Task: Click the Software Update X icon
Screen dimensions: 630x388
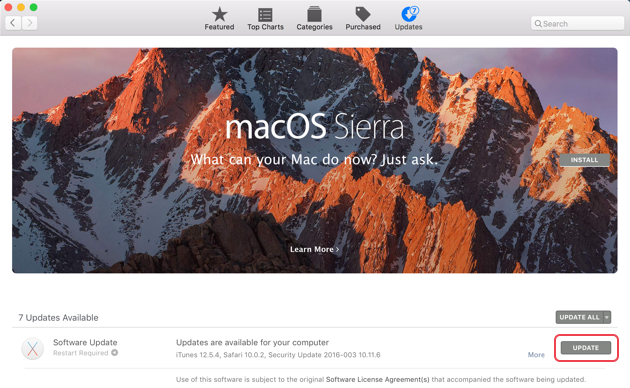Action: pyautogui.click(x=33, y=348)
